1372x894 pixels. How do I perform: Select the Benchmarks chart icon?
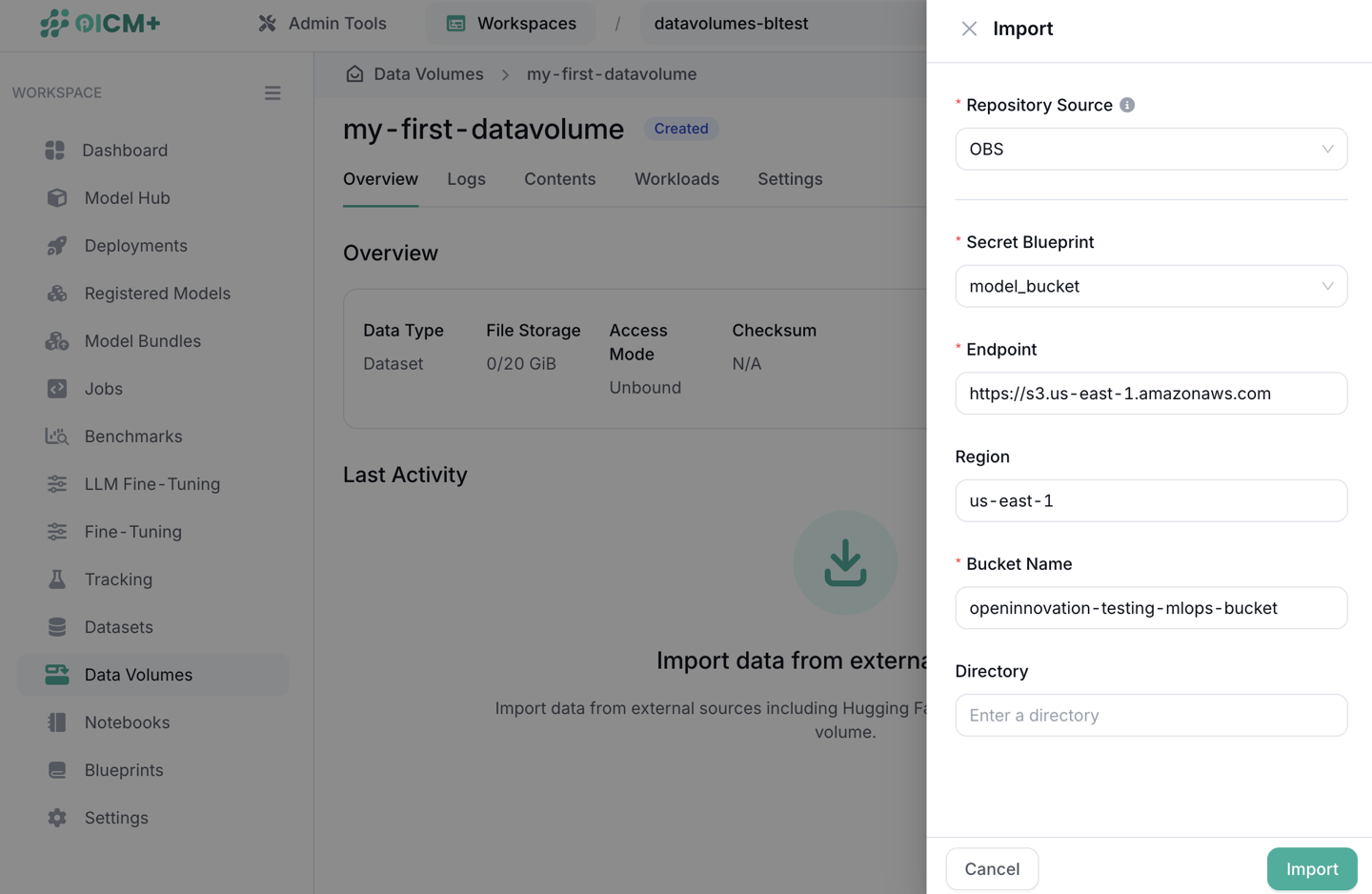pyautogui.click(x=57, y=437)
